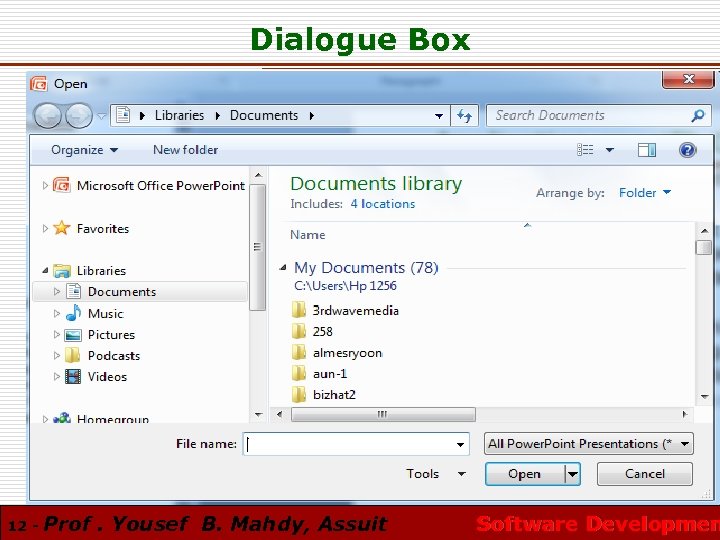The image size is (720, 540).
Task: Open the Organize menu
Action: tap(84, 150)
